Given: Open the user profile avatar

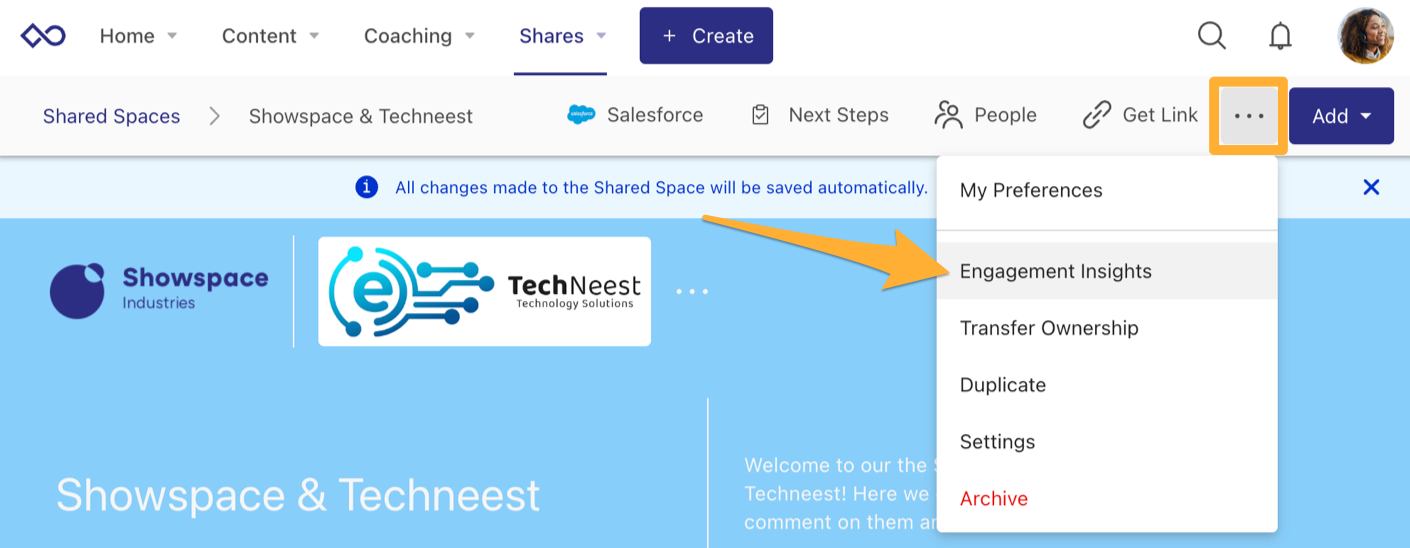Looking at the screenshot, I should pos(1365,36).
